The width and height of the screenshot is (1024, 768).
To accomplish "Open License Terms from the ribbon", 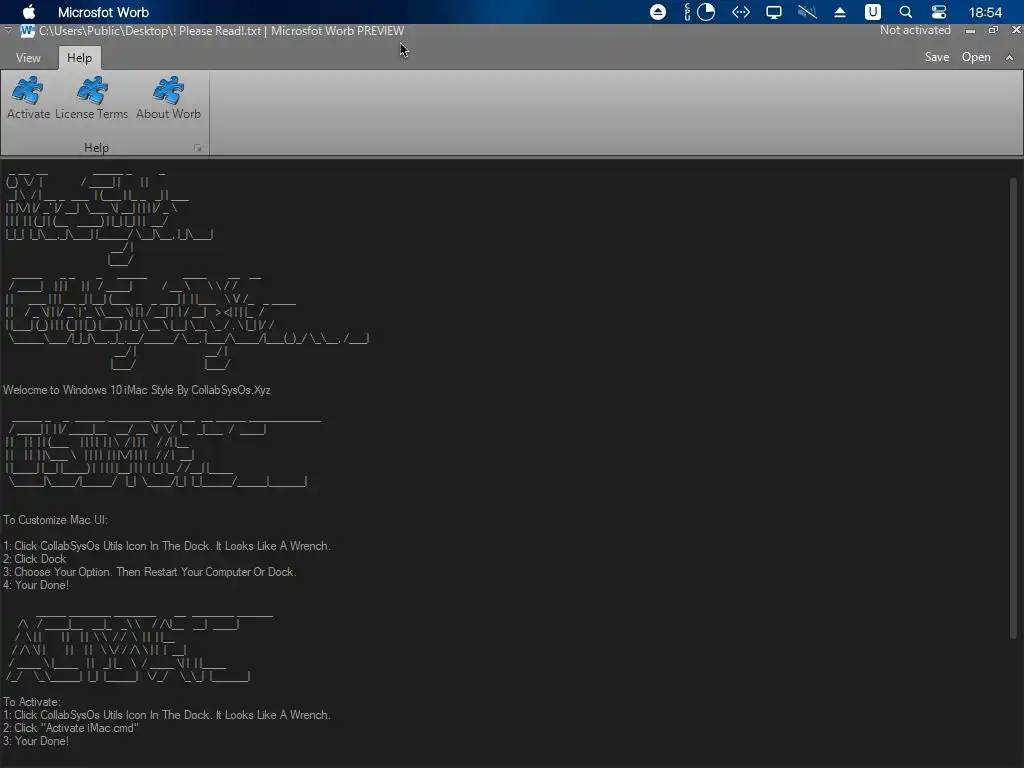I will pyautogui.click(x=91, y=98).
